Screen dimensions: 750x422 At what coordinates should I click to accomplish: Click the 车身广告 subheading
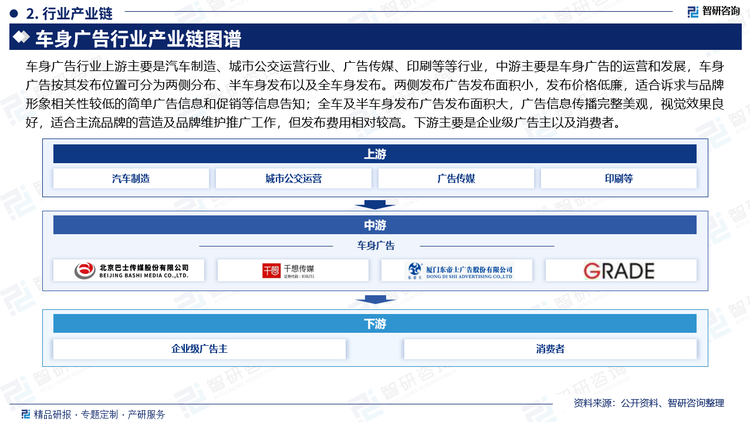point(376,246)
